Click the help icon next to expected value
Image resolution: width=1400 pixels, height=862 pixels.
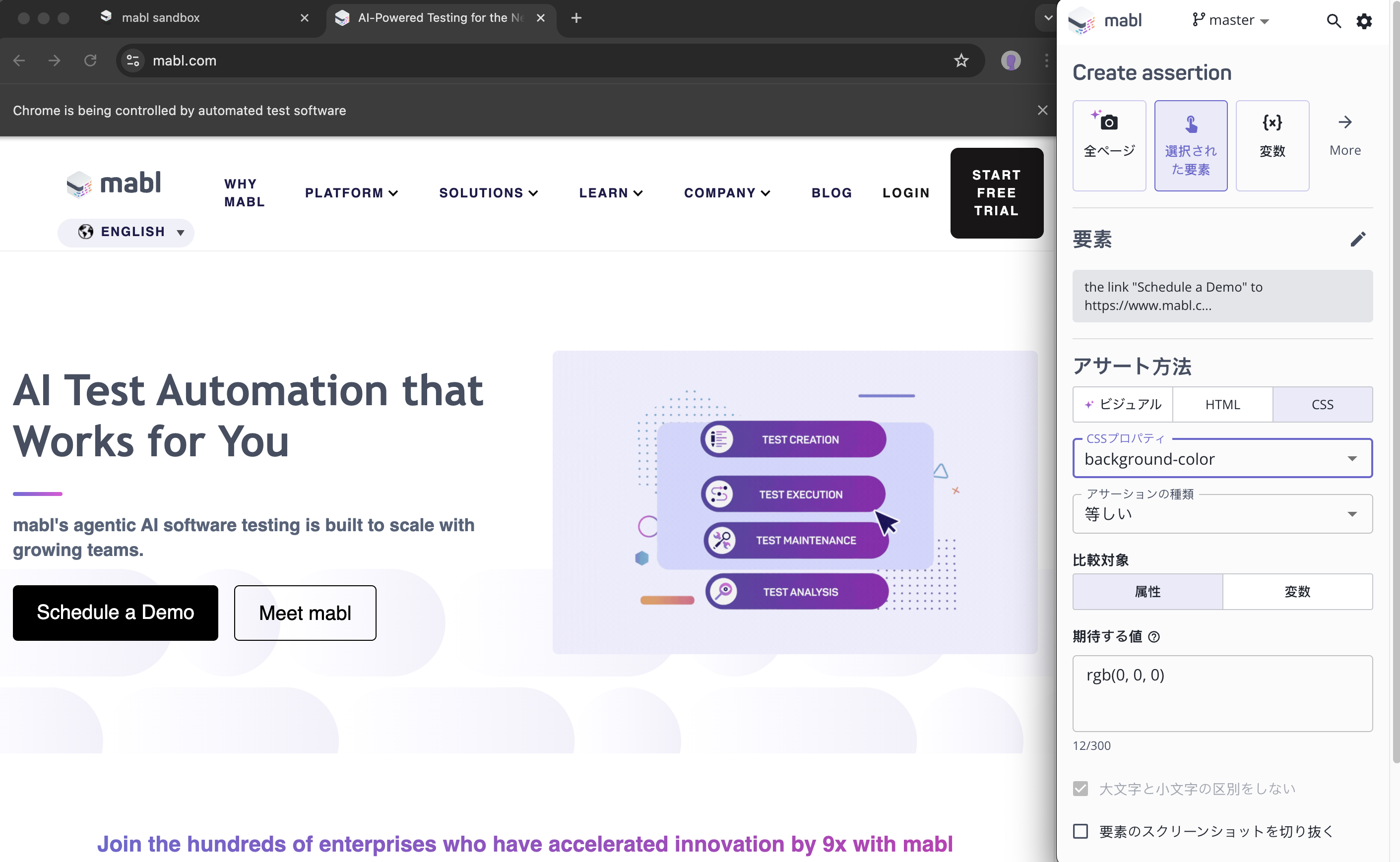click(1153, 637)
